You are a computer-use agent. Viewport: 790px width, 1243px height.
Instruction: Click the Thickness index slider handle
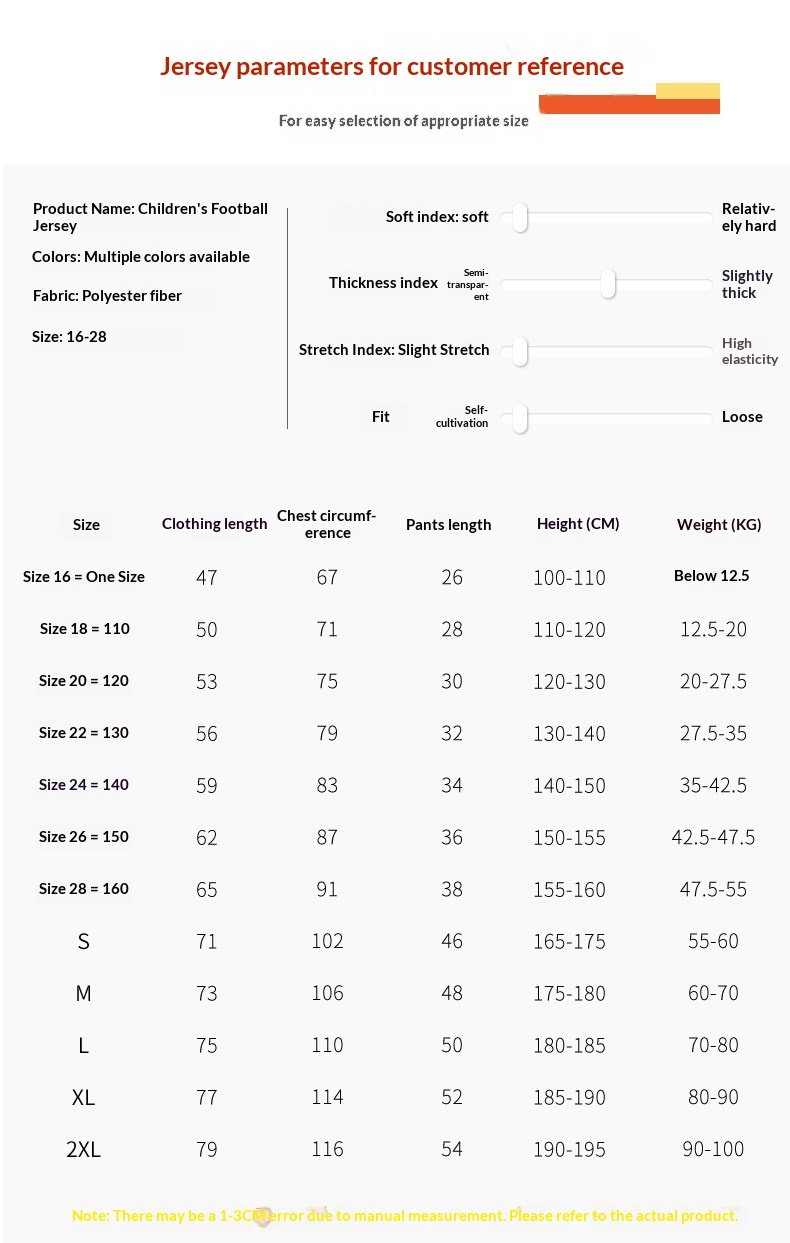[608, 284]
